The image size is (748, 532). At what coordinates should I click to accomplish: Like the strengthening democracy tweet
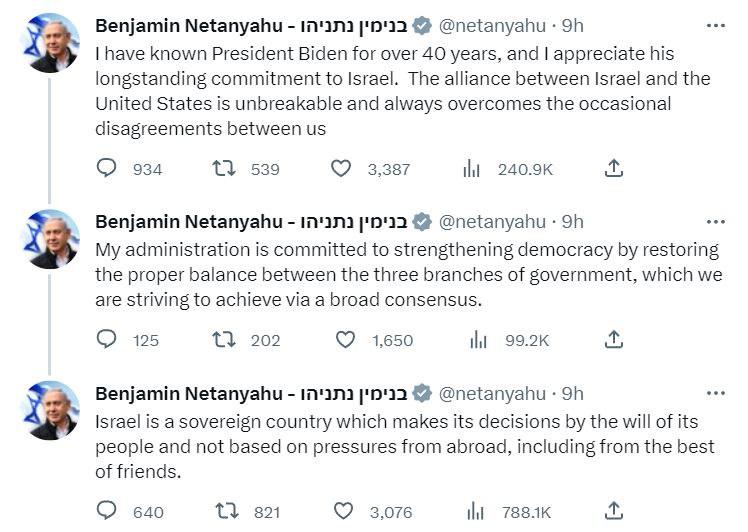345,340
